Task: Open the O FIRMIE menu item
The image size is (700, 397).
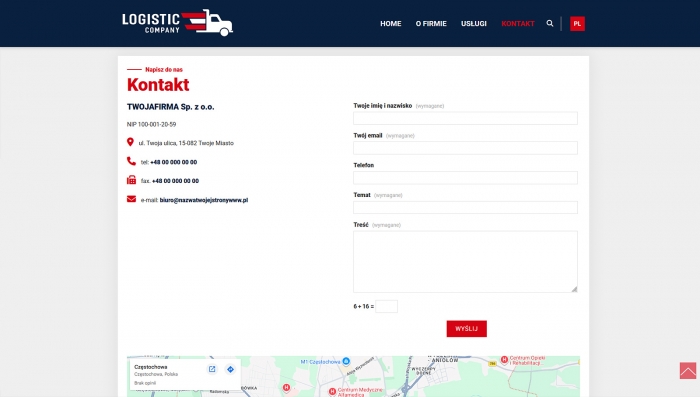Action: pyautogui.click(x=431, y=24)
